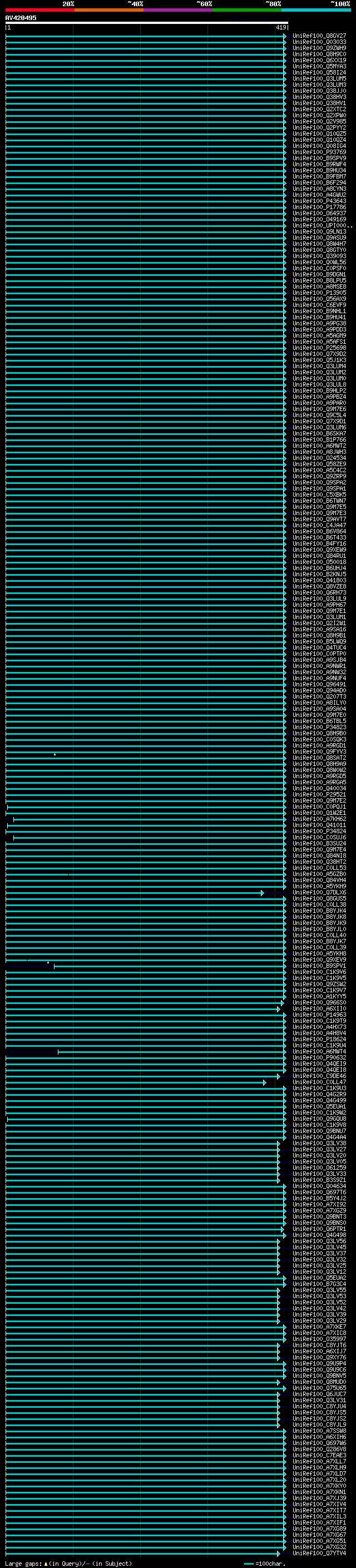Open hit UniRef100_Q03033
The width and height of the screenshot is (356, 1568).
click(x=319, y=42)
